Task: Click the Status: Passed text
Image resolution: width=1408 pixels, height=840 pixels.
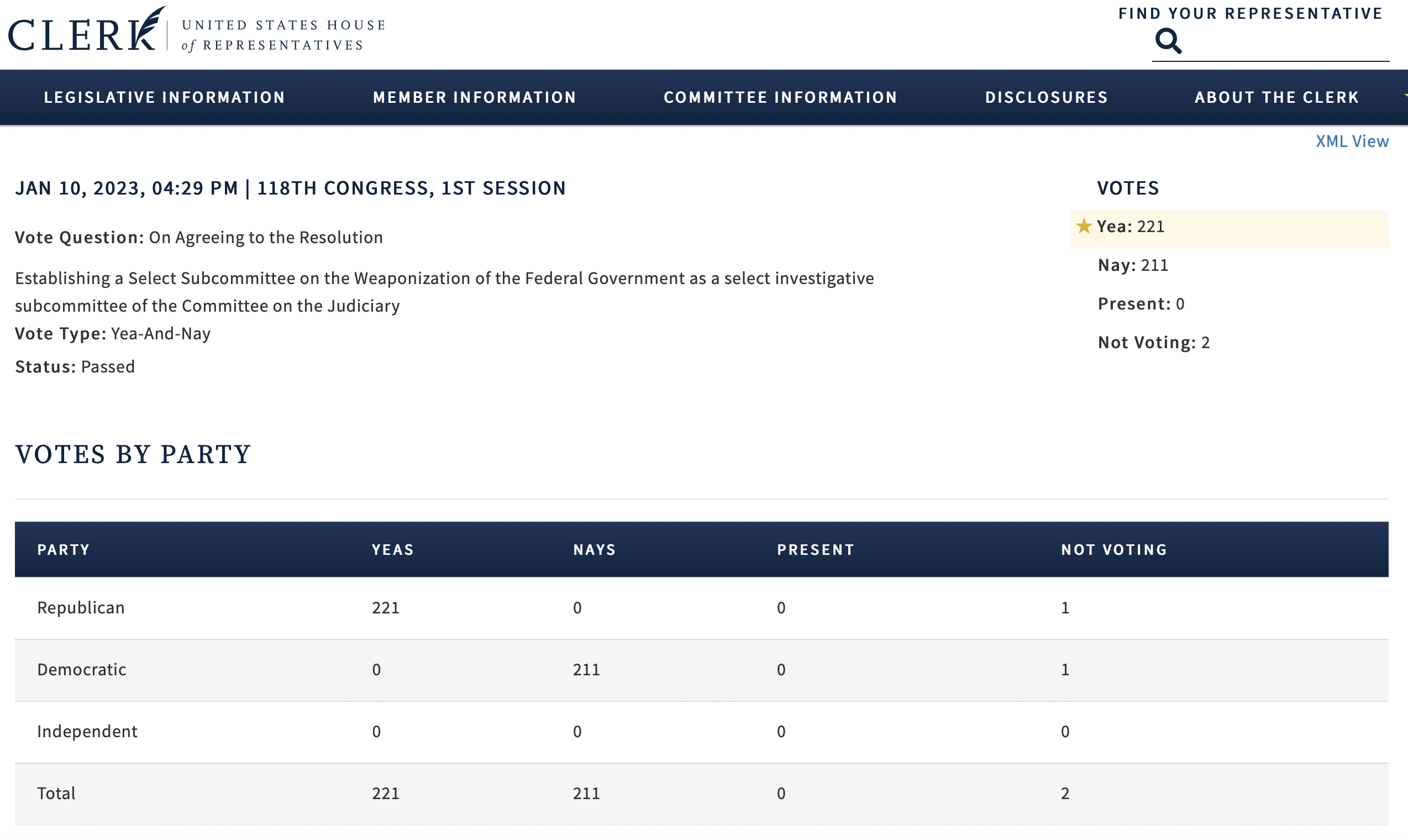Action: [x=75, y=367]
